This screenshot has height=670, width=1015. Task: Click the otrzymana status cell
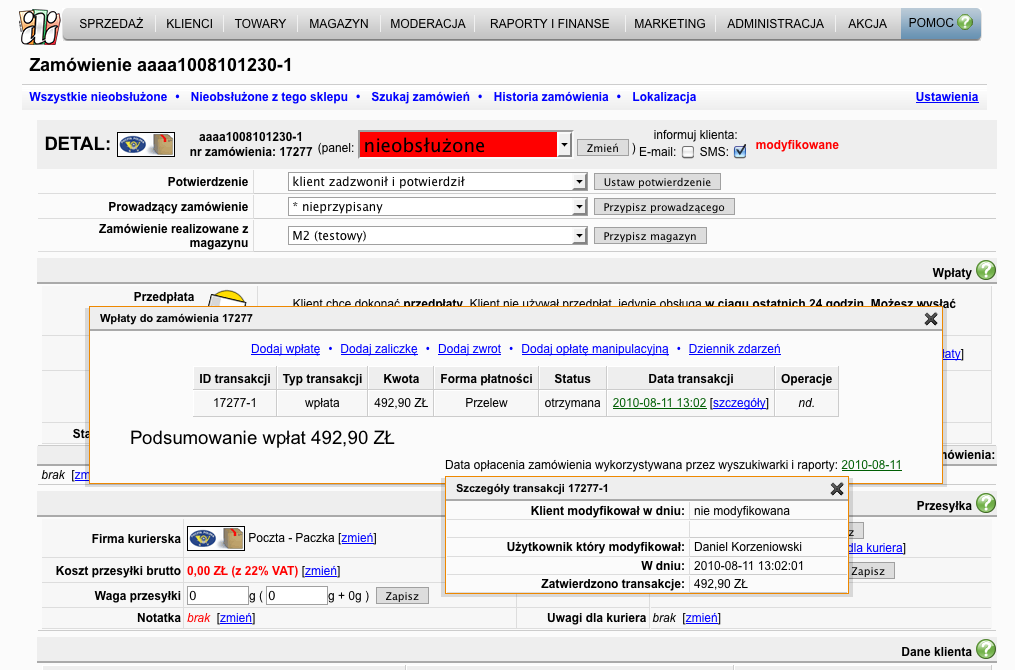click(x=572, y=403)
